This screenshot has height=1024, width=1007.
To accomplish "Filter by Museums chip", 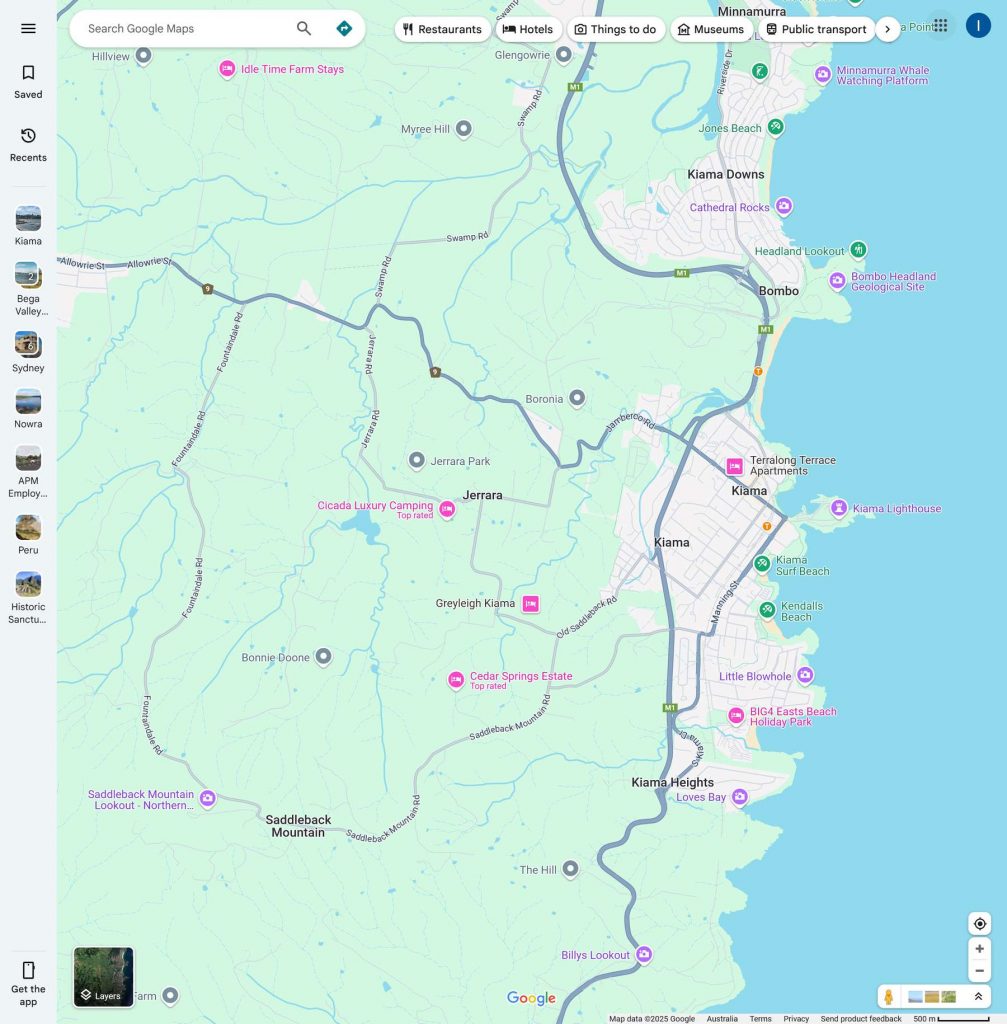I will pos(711,29).
